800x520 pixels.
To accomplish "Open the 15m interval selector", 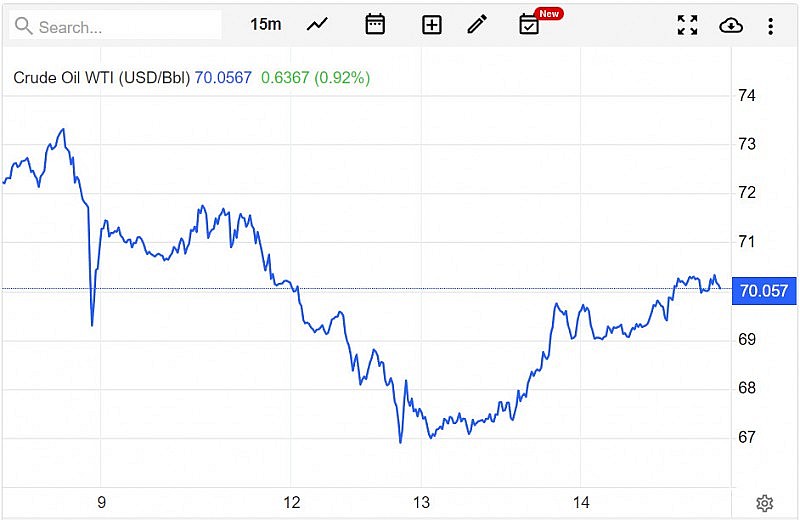I will tap(265, 25).
